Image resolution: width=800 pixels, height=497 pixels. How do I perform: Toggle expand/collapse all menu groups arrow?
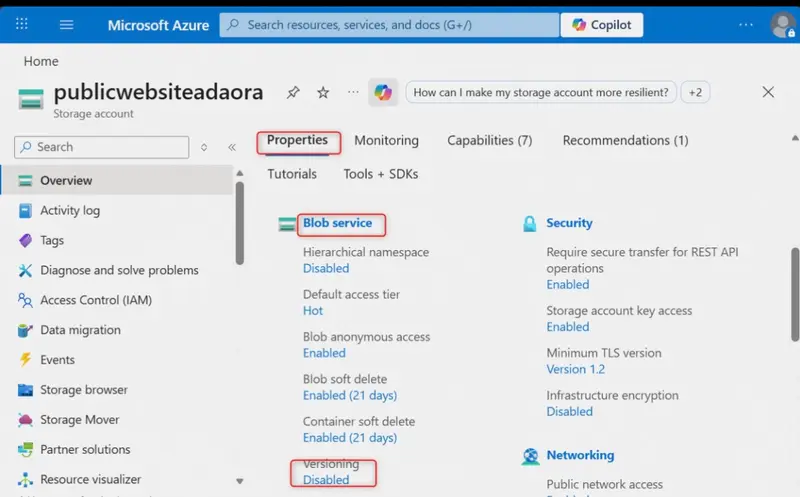(x=204, y=147)
